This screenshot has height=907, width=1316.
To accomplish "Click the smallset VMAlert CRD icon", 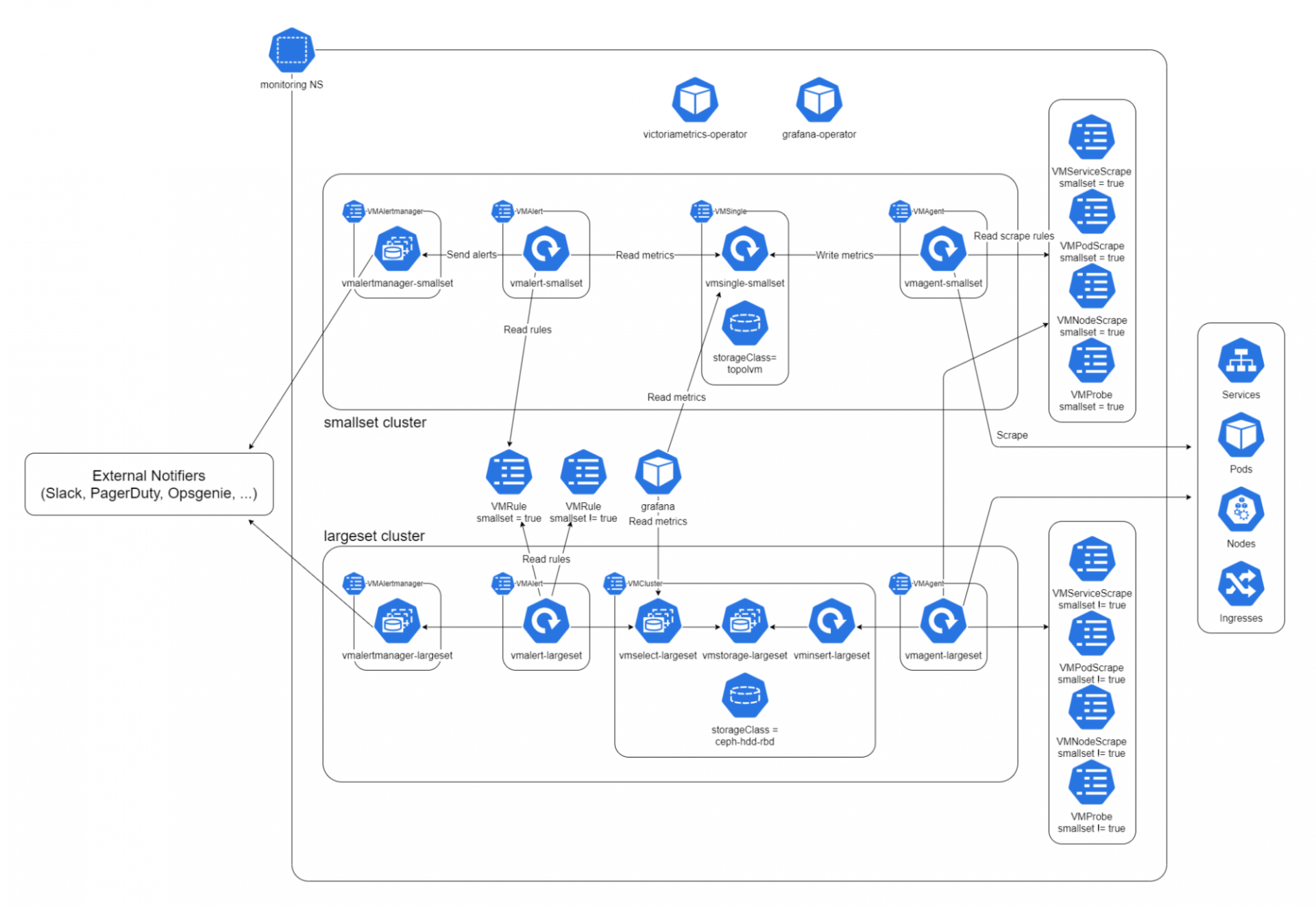I will click(502, 211).
